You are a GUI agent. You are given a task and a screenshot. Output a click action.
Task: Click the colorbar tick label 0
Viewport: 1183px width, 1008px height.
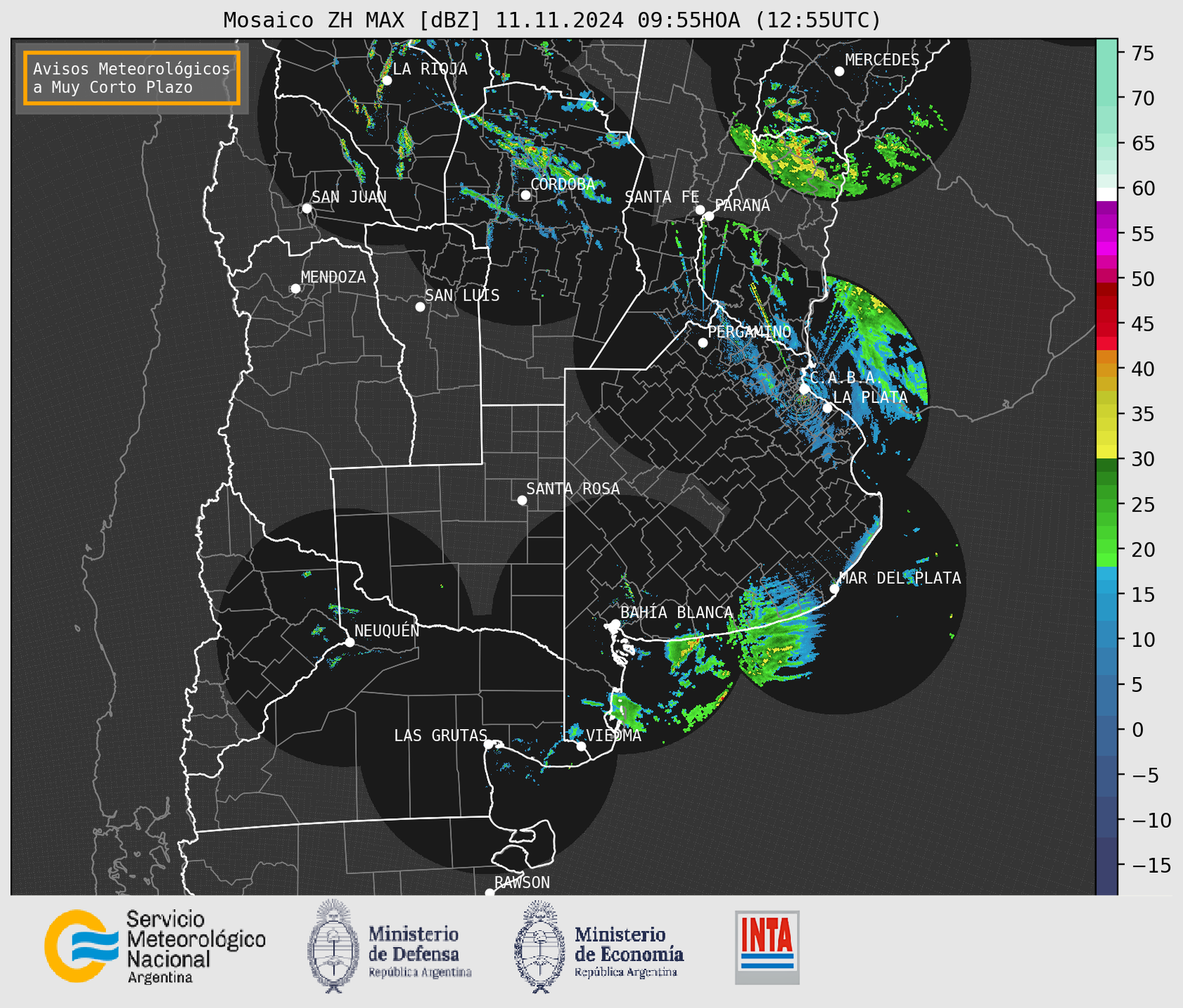click(x=1137, y=730)
